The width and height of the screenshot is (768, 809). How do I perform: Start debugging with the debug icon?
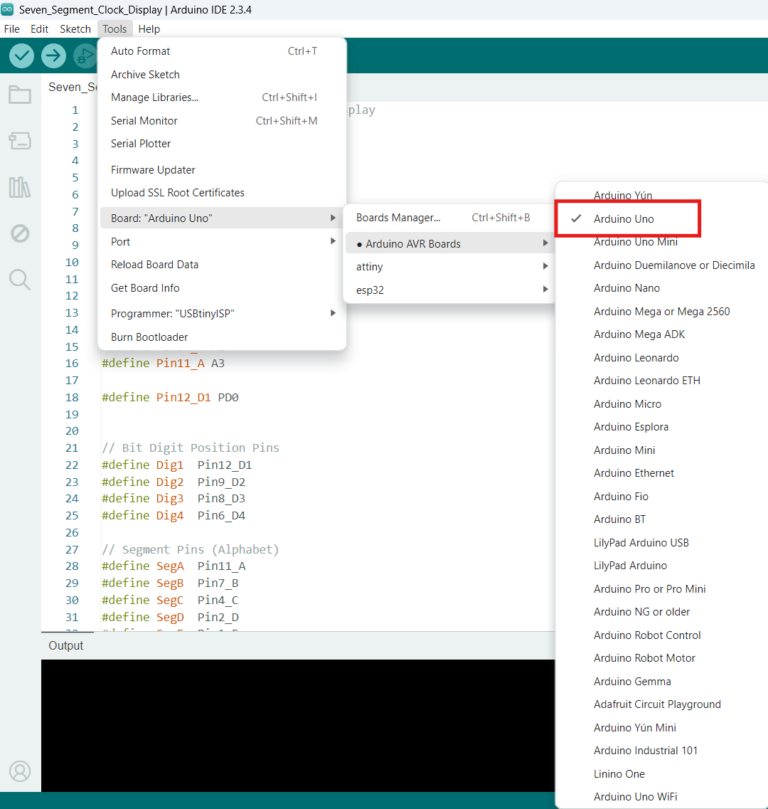[85, 56]
